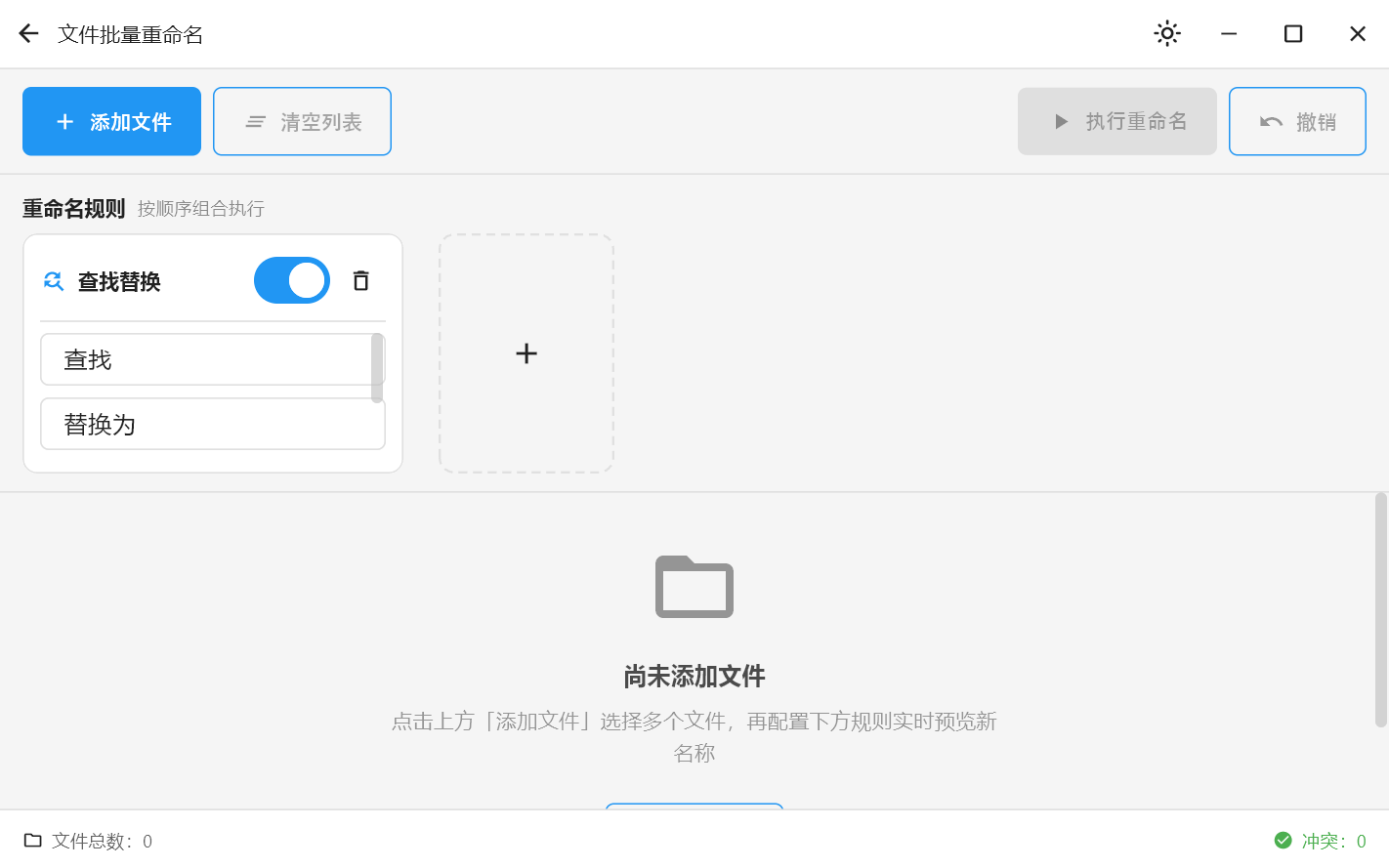Image resolution: width=1389 pixels, height=868 pixels.
Task: Click the 撤销 undo button
Action: tap(1297, 121)
